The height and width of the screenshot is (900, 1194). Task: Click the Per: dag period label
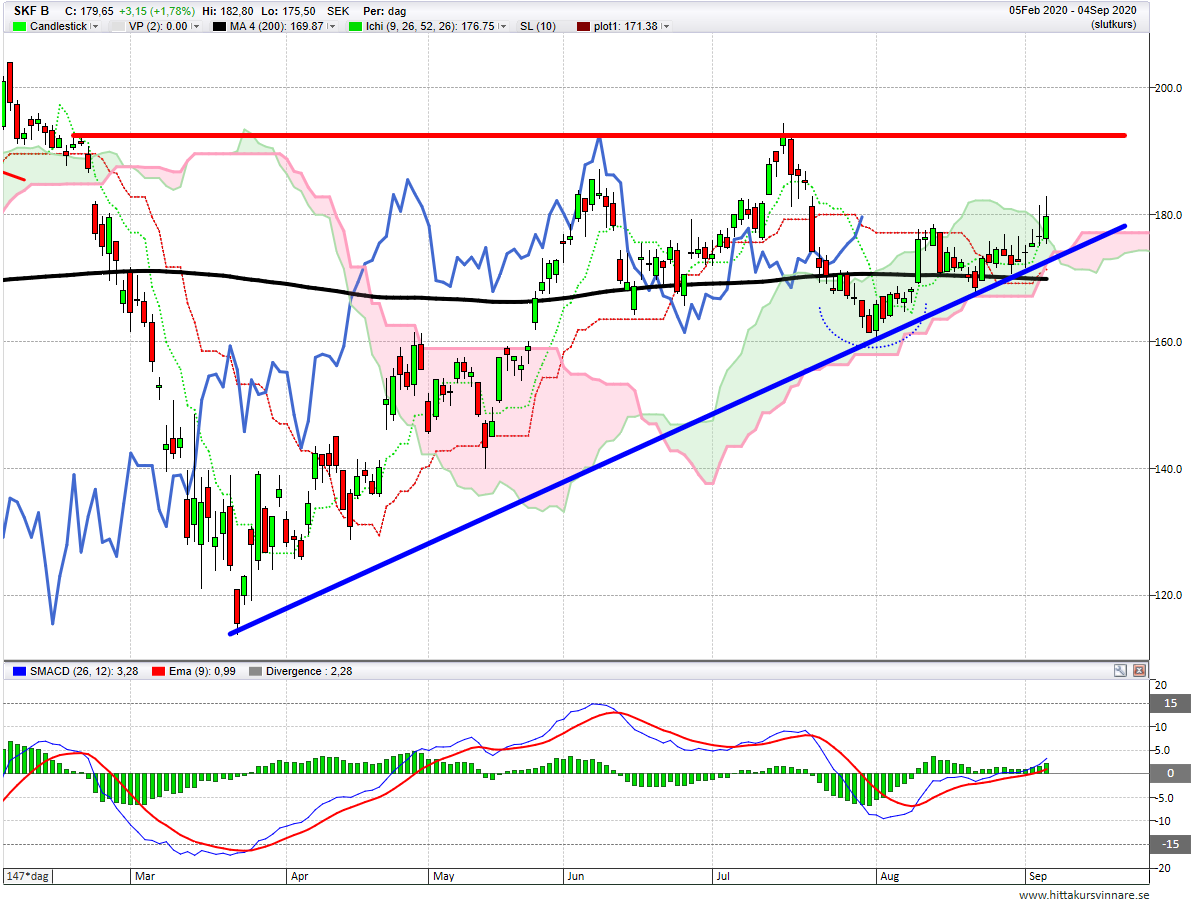tap(385, 11)
